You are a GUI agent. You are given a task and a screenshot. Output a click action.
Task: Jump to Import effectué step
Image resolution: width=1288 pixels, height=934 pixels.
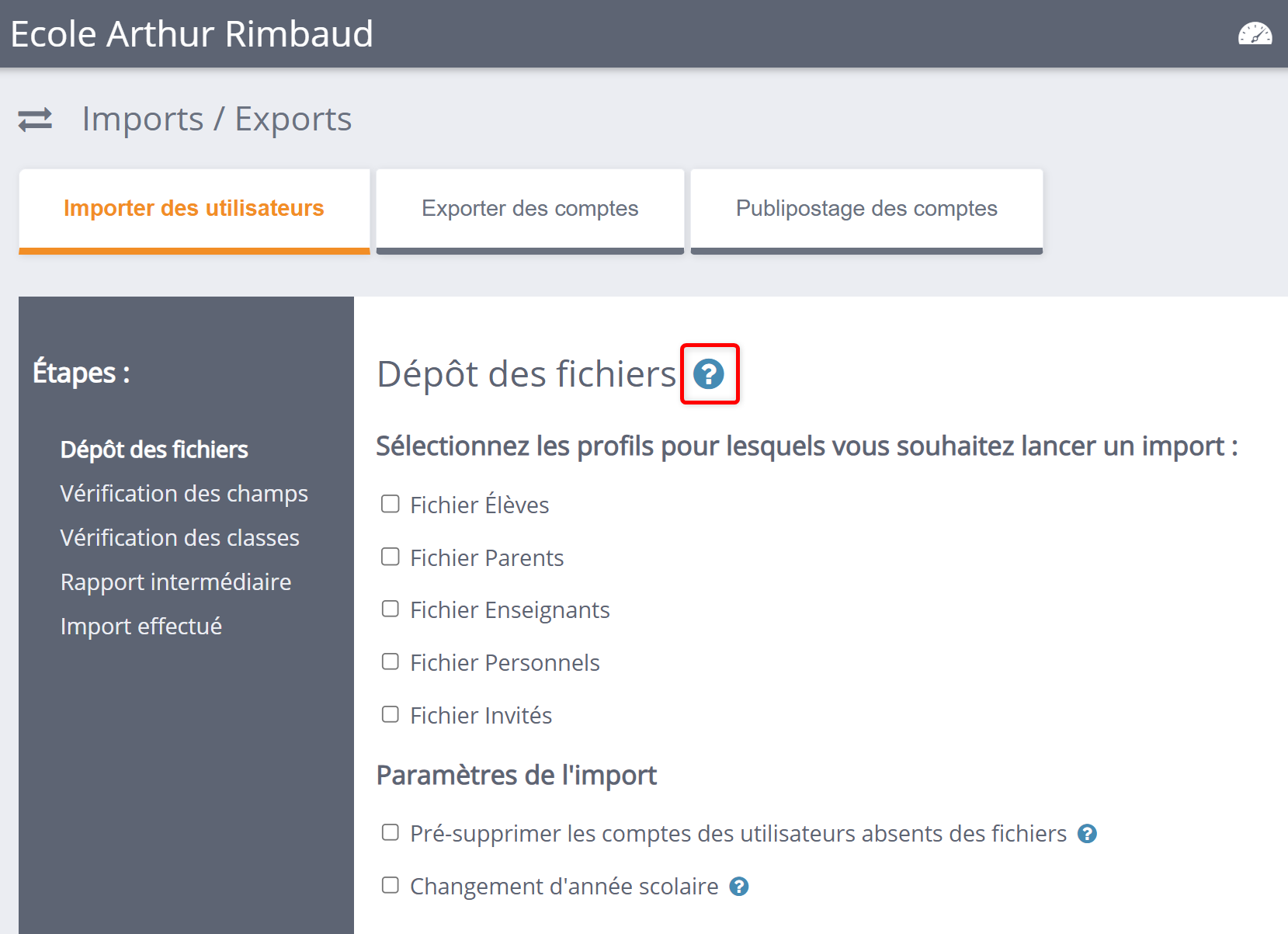point(141,627)
